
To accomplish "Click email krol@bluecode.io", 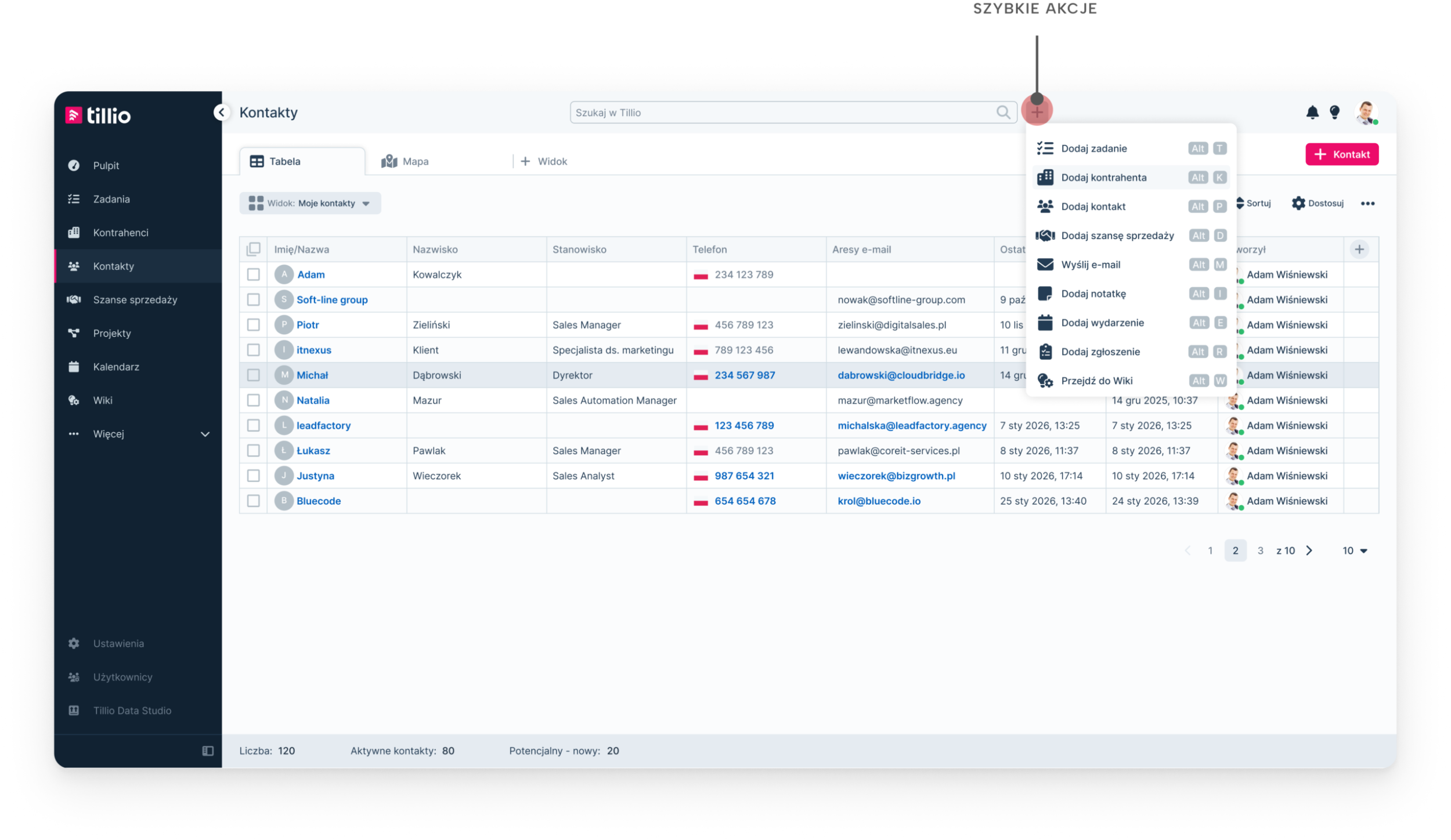I will pyautogui.click(x=879, y=501).
